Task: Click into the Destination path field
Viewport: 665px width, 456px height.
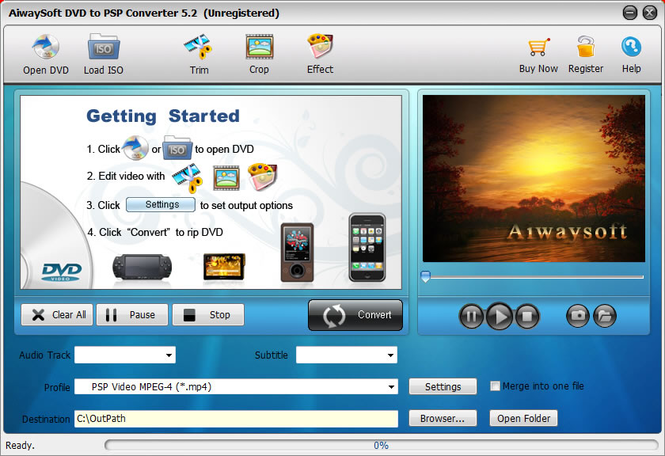Action: 236,418
